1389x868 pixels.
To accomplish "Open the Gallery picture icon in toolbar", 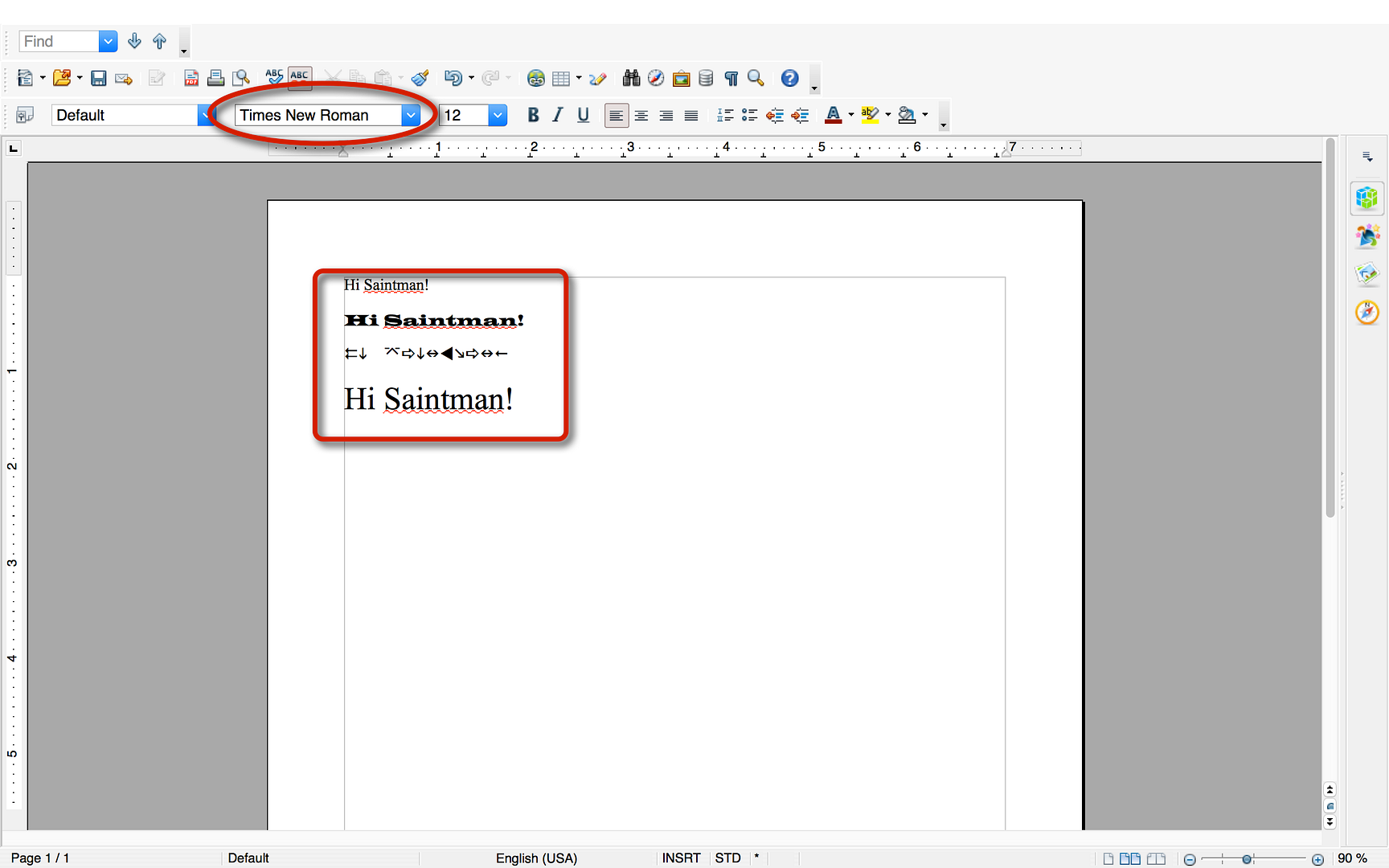I will point(681,78).
